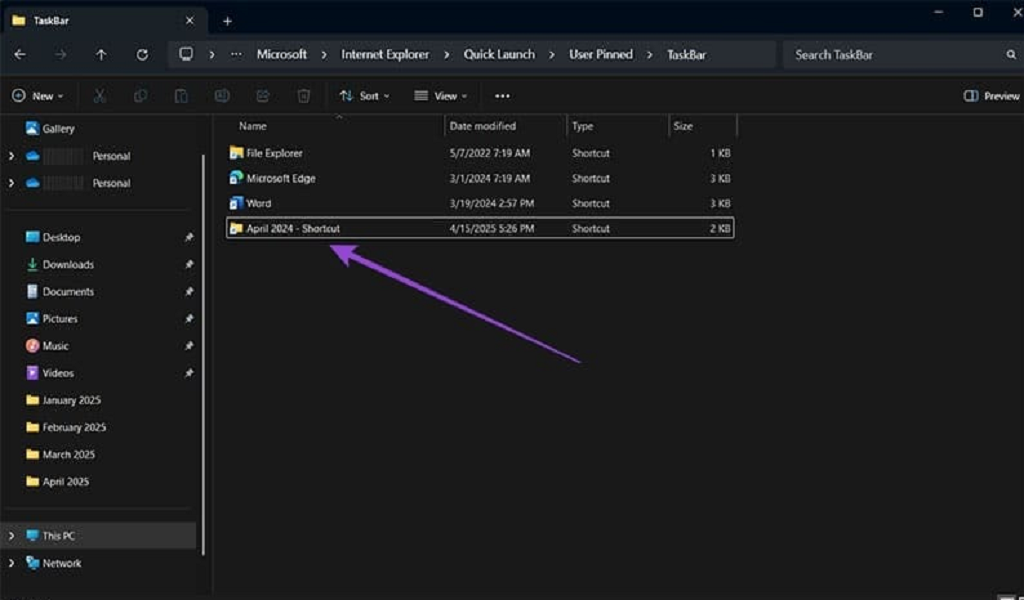Open the New dropdown menu

(x=38, y=96)
